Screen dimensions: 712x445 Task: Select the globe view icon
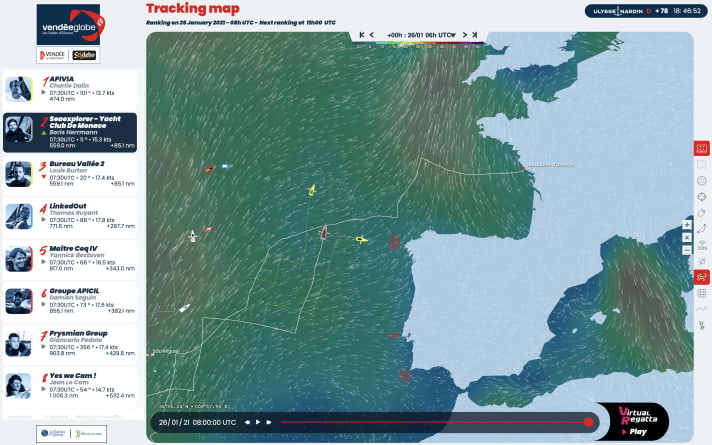(x=702, y=181)
